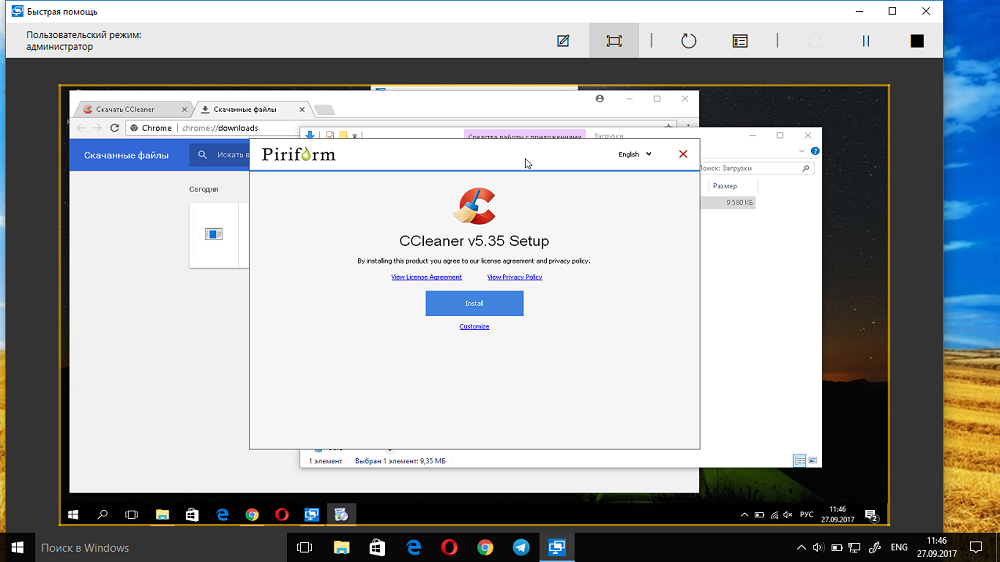Open local Start menu
The width and height of the screenshot is (1000, 562).
coord(17,547)
